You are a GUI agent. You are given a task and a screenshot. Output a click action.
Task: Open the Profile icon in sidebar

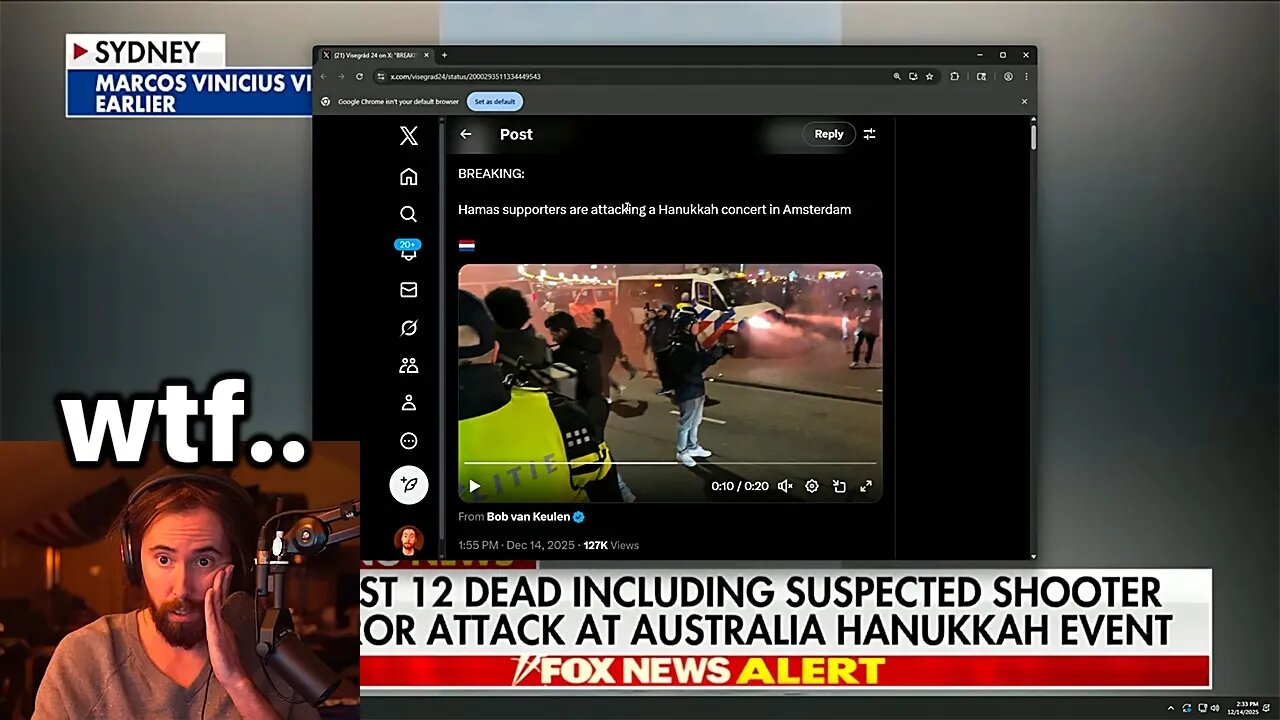[x=408, y=403]
